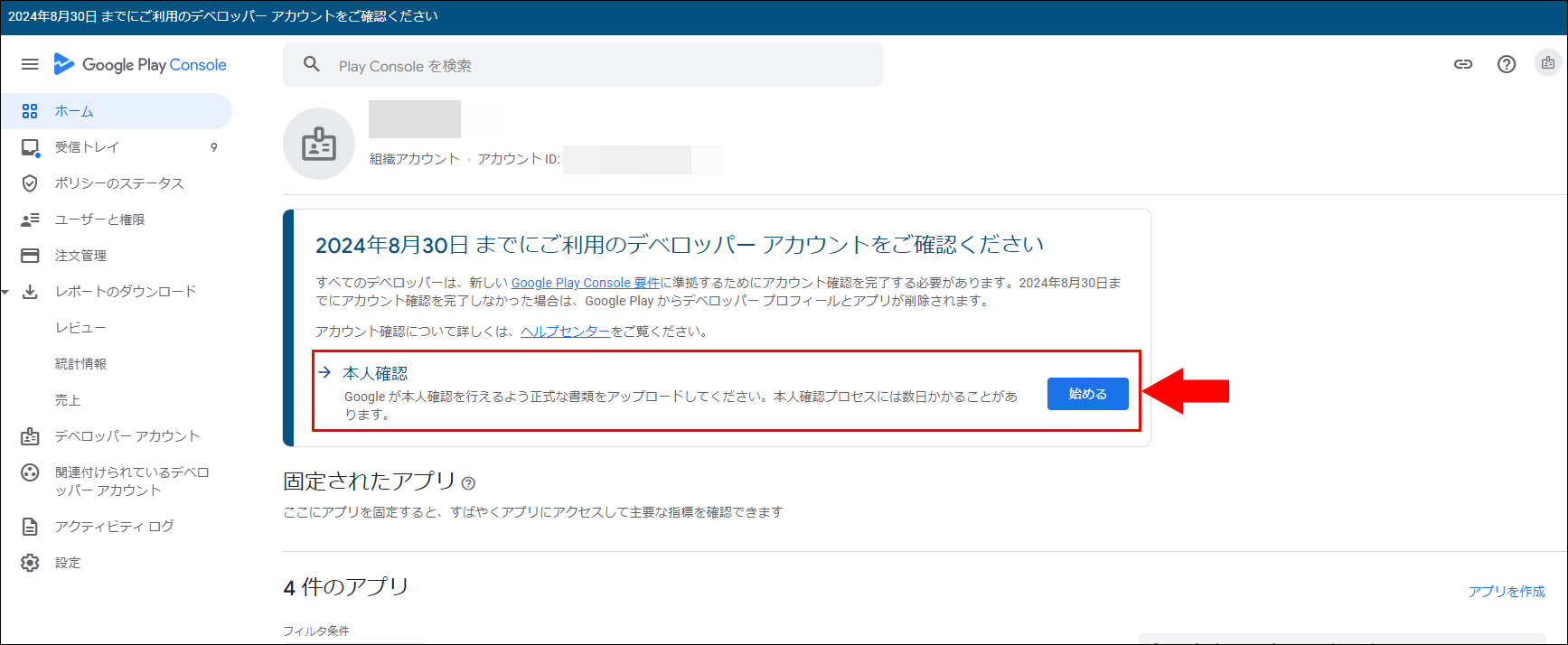Click フィルタ条件 label

point(316,631)
